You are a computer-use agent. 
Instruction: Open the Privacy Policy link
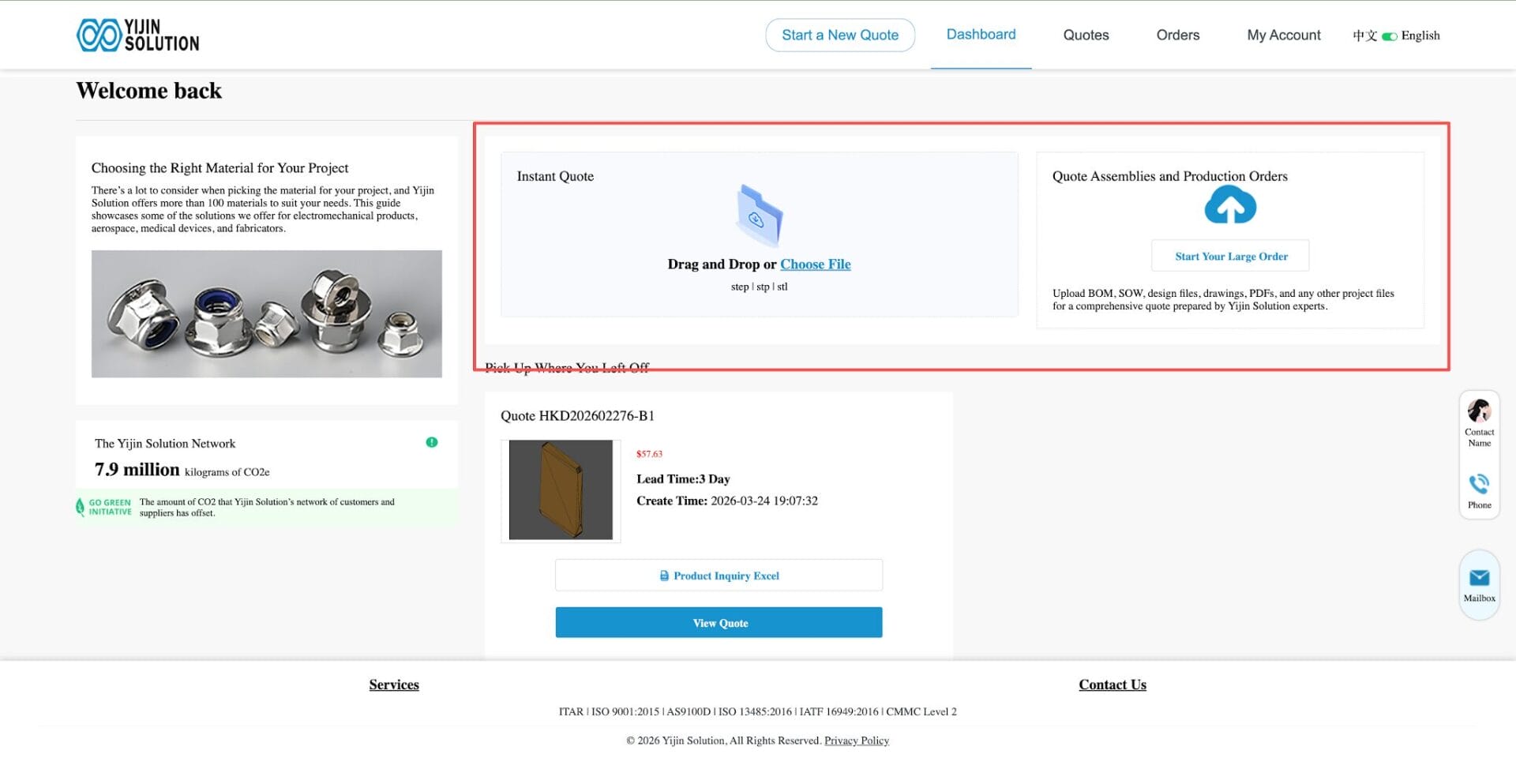[856, 740]
